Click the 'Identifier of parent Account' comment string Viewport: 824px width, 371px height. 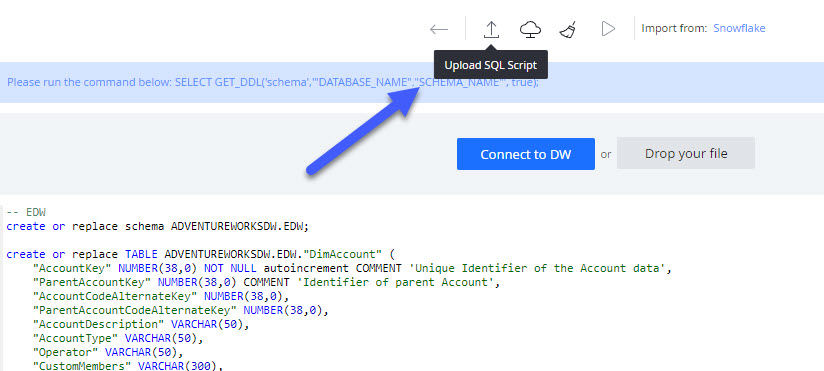coord(395,282)
